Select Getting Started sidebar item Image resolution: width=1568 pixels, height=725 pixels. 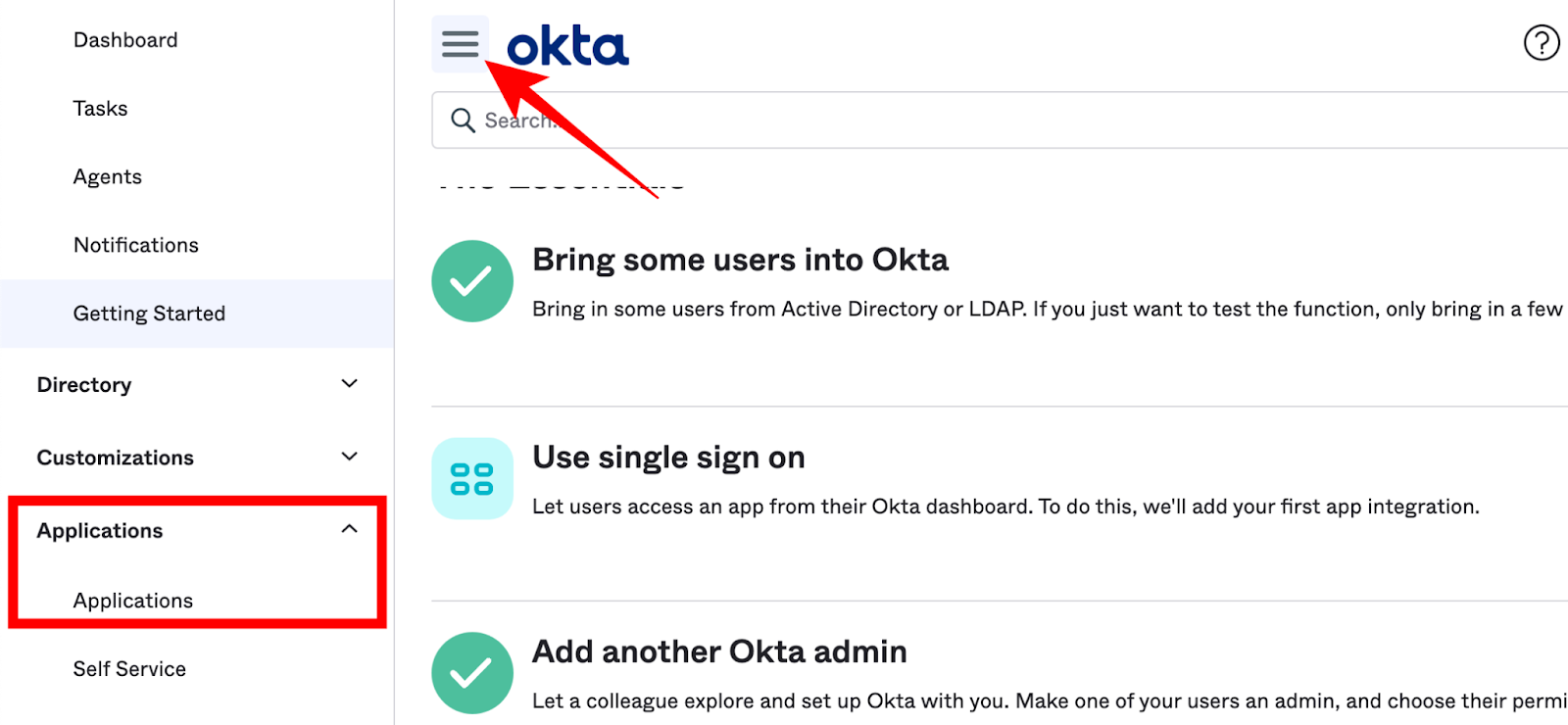pyautogui.click(x=149, y=314)
